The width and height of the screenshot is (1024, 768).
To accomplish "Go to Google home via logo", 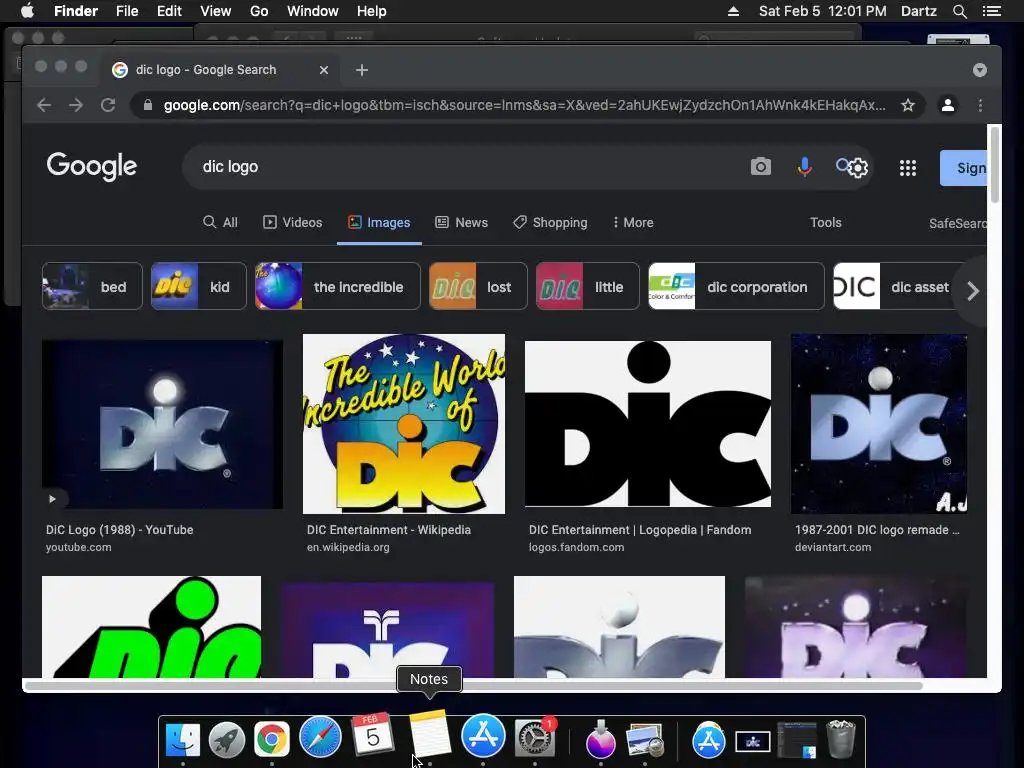I will (91, 167).
